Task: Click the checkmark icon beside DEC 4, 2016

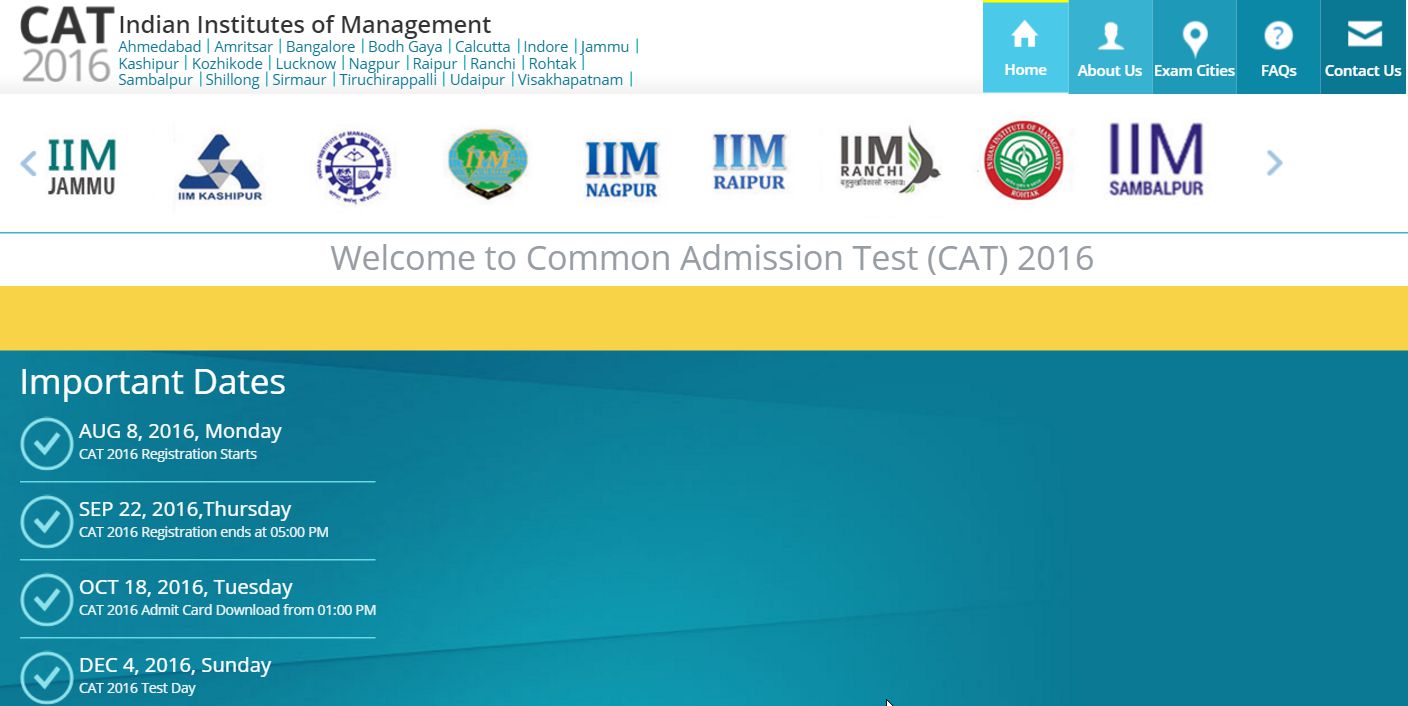Action: [x=46, y=677]
